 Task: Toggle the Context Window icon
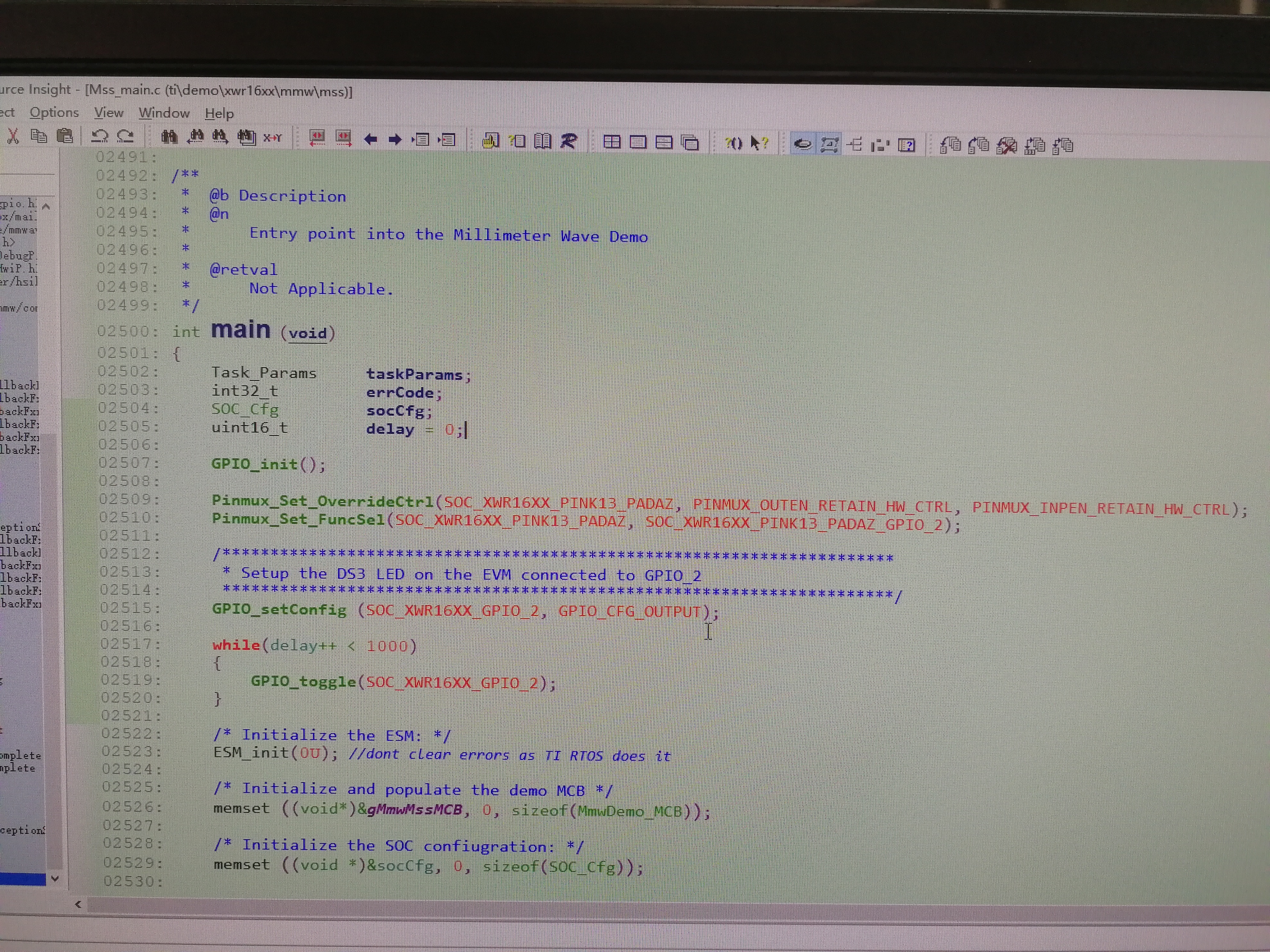coord(829,144)
